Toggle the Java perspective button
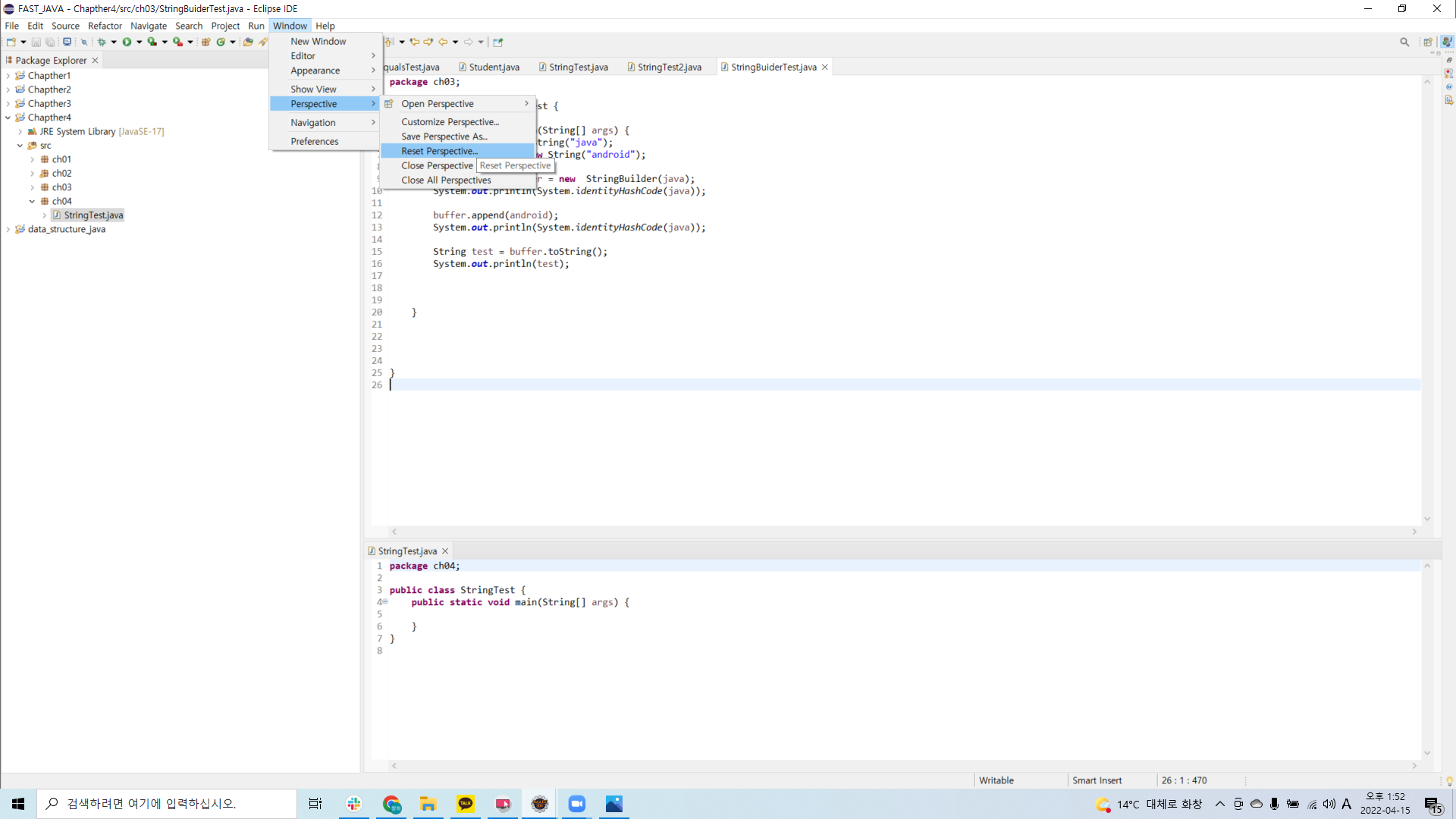 [1447, 42]
